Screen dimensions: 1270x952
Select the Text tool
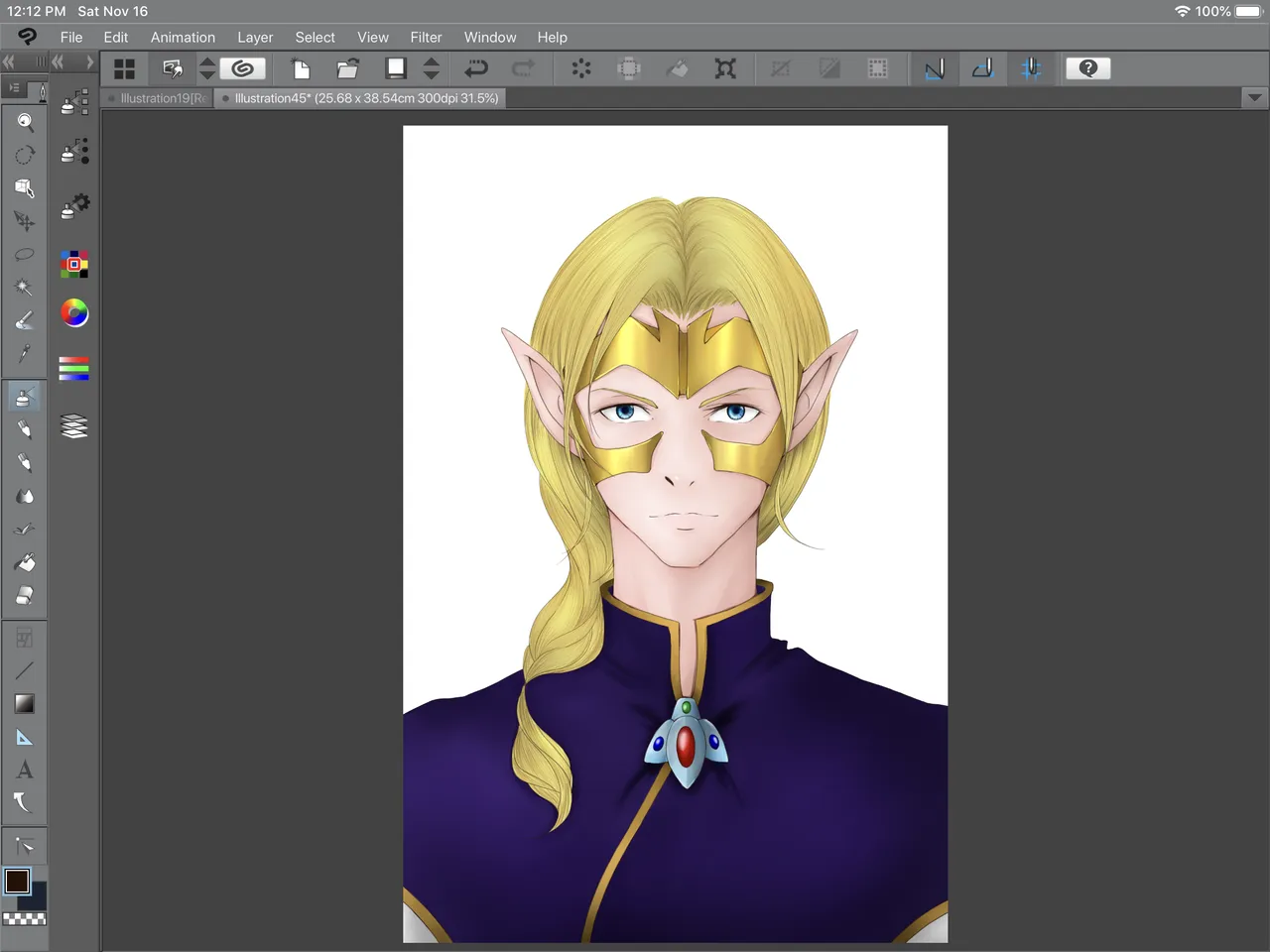pyautogui.click(x=25, y=770)
